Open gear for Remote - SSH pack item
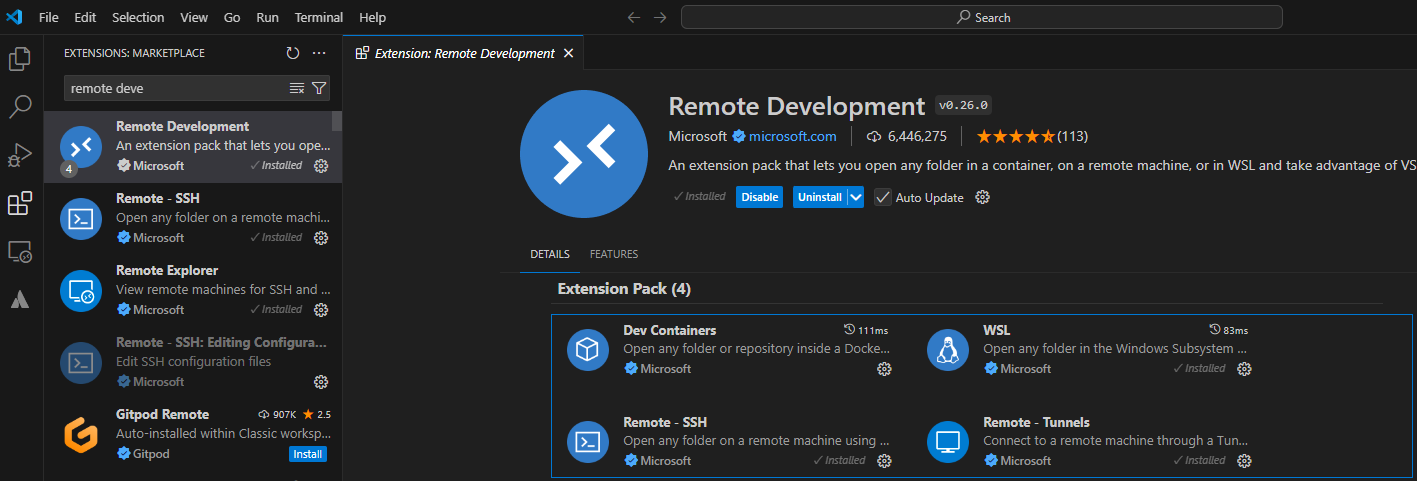 [x=884, y=461]
